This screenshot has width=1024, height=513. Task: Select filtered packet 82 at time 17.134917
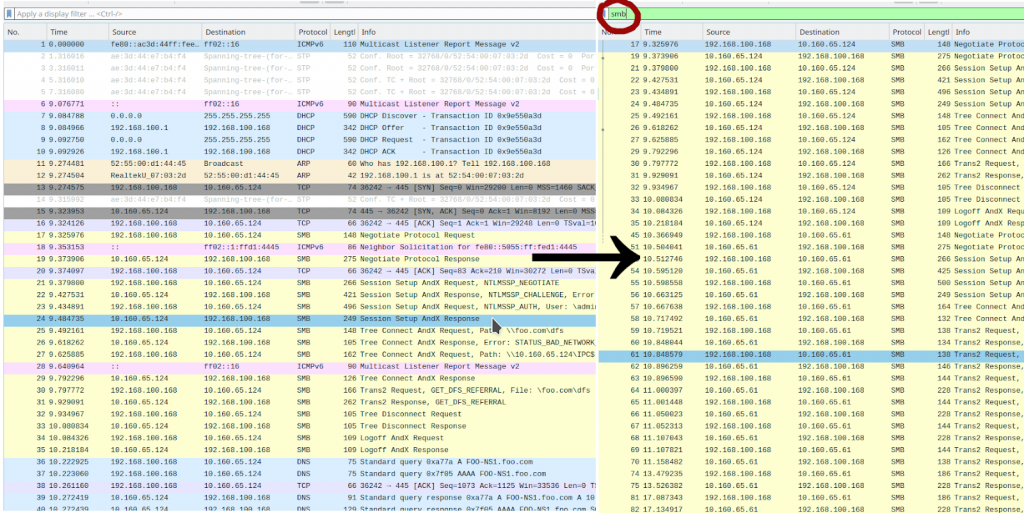tap(812, 508)
